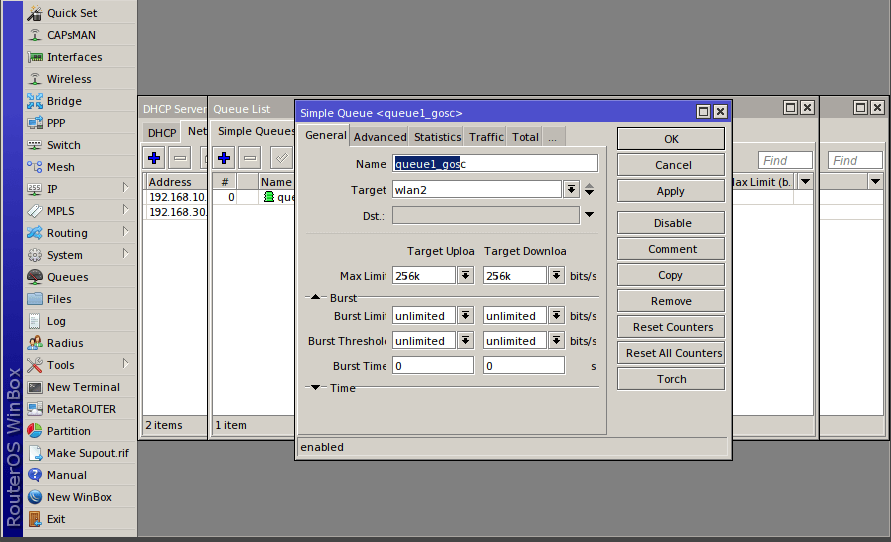Click the Exit icon in sidebar

click(35, 519)
